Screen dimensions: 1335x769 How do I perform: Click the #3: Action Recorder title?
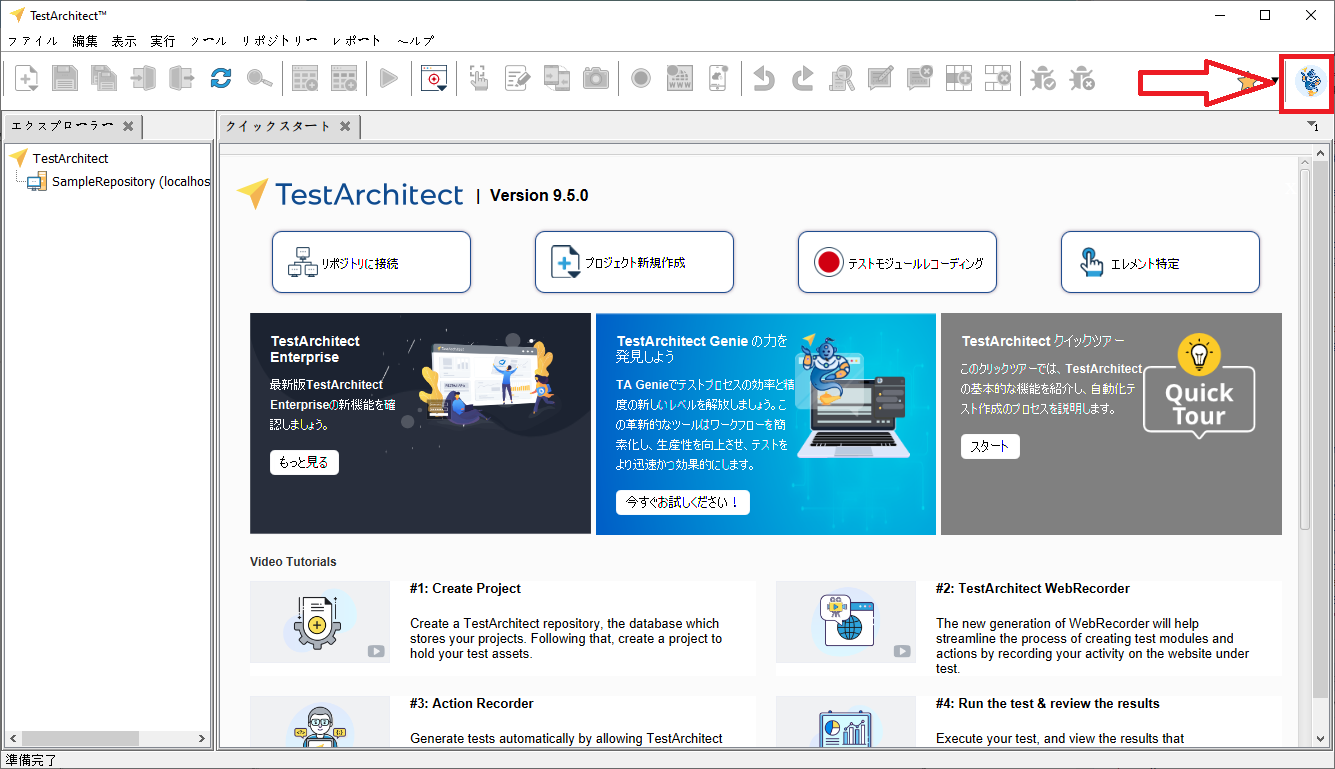click(x=471, y=704)
